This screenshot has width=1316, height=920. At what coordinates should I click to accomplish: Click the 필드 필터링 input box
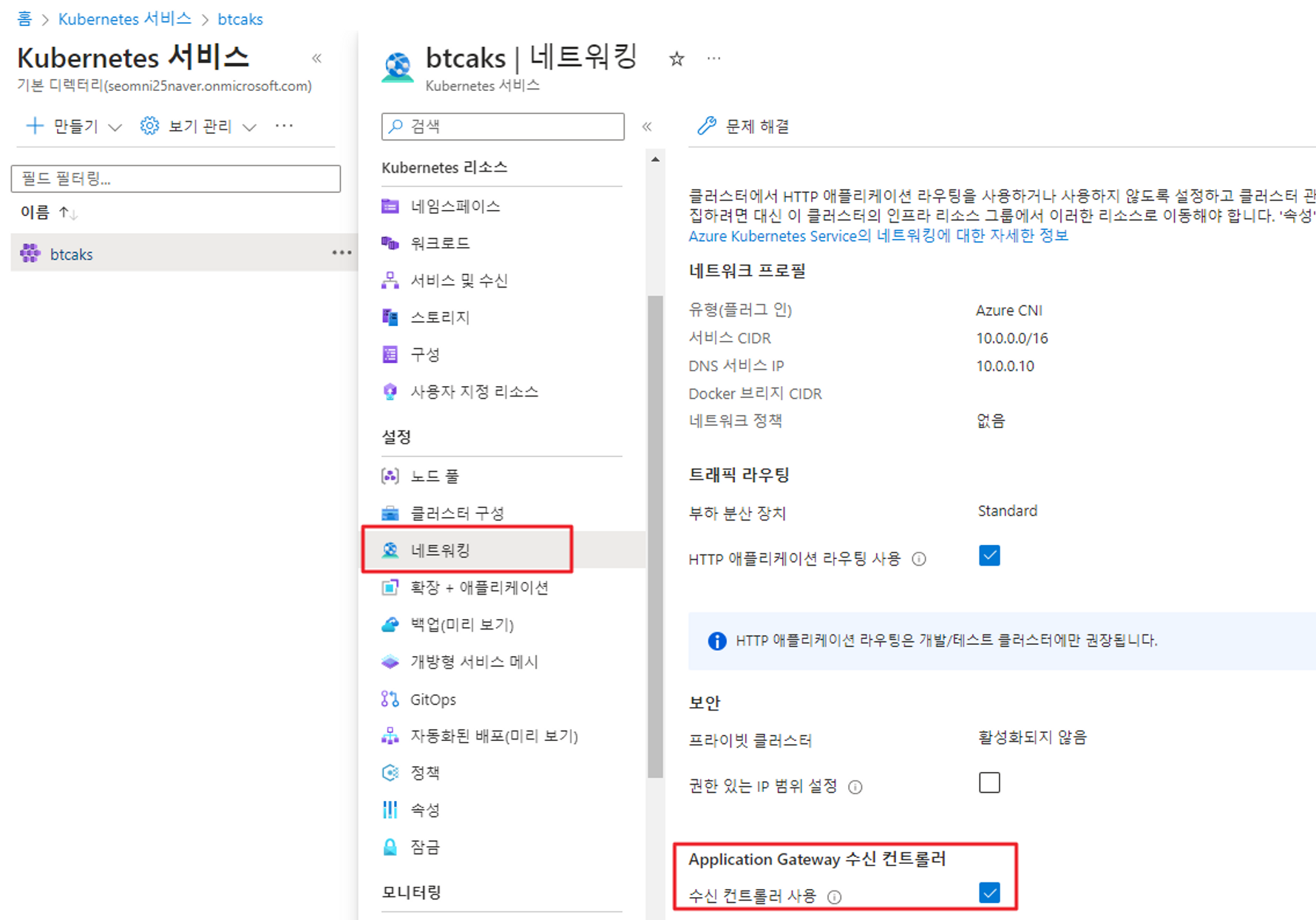point(176,178)
